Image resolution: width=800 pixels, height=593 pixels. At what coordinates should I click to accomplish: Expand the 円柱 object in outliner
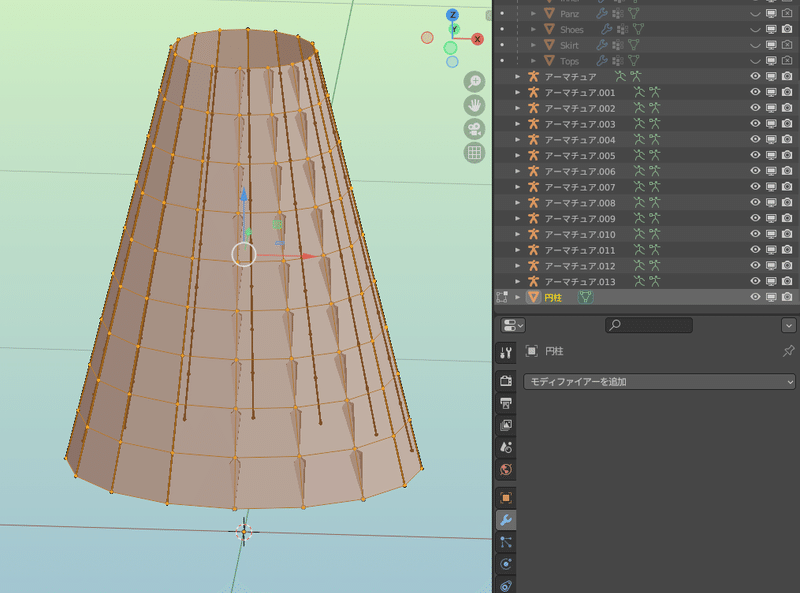tap(517, 297)
